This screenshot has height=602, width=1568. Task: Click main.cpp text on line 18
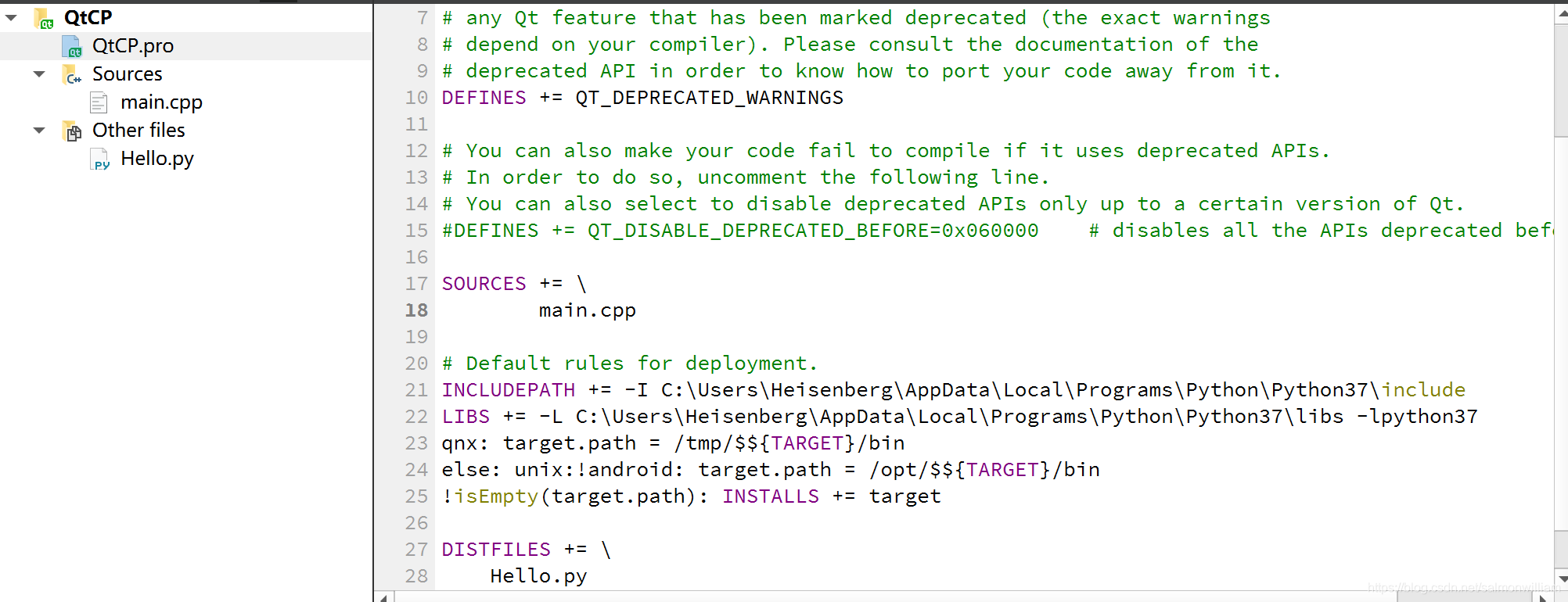point(588,310)
